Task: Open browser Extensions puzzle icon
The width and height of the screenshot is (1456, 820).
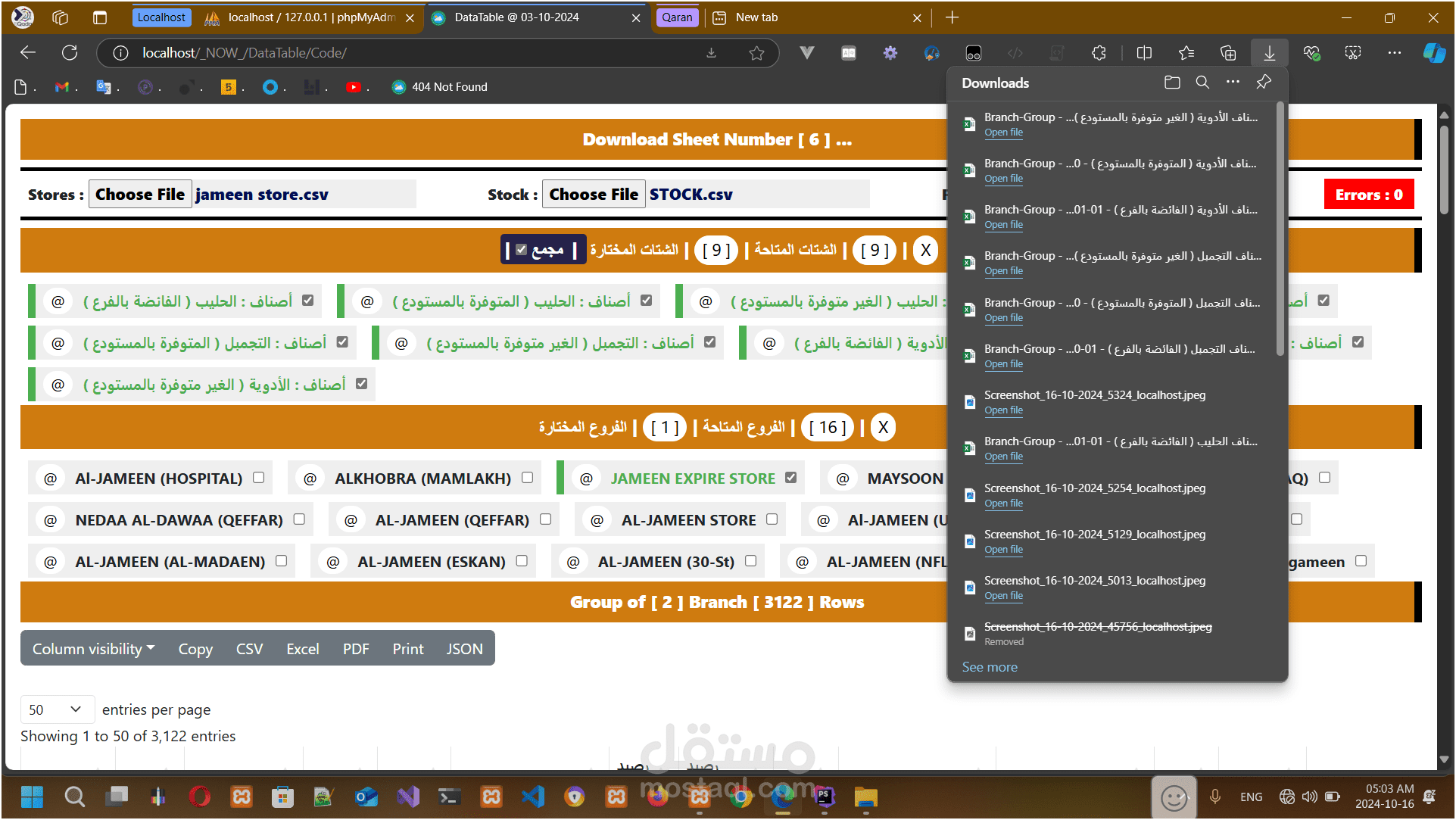Action: [x=1099, y=53]
